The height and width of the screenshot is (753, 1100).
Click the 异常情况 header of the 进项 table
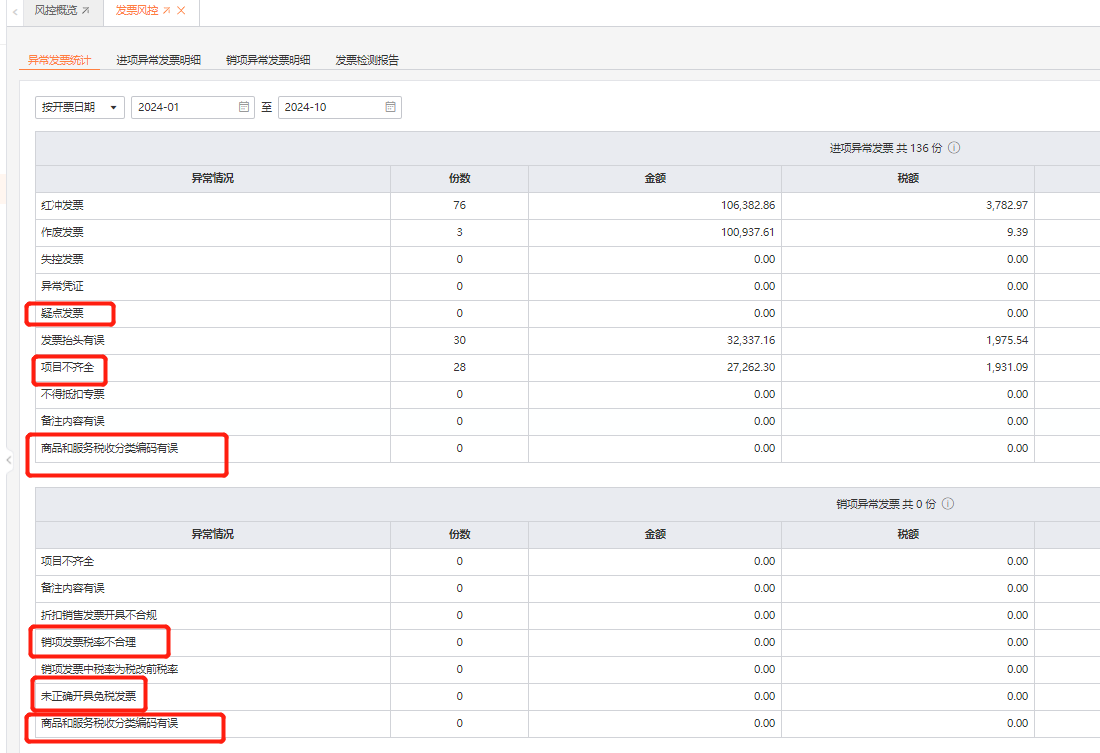tap(213, 178)
